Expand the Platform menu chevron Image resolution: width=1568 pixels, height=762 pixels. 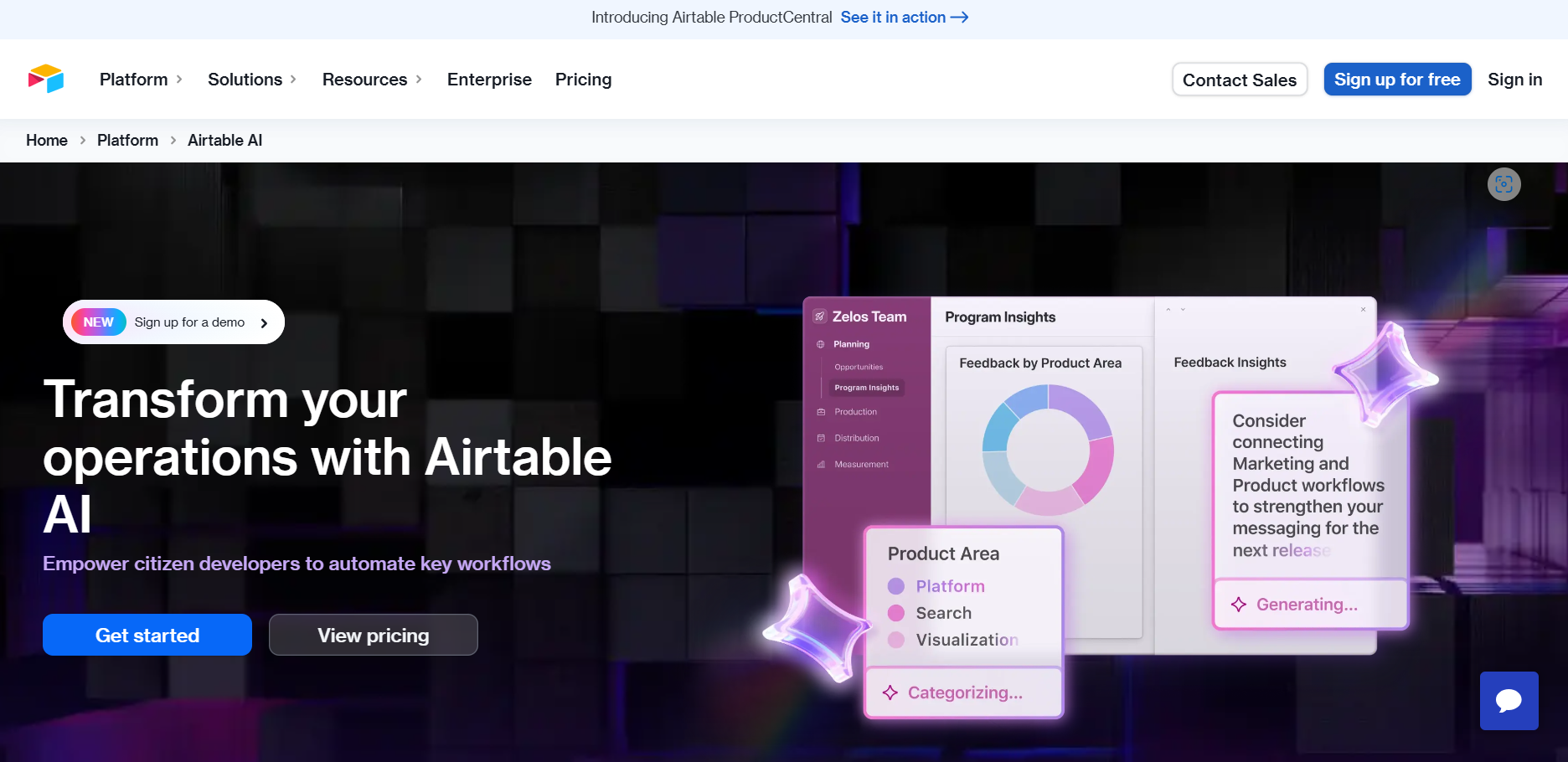pyautogui.click(x=179, y=80)
